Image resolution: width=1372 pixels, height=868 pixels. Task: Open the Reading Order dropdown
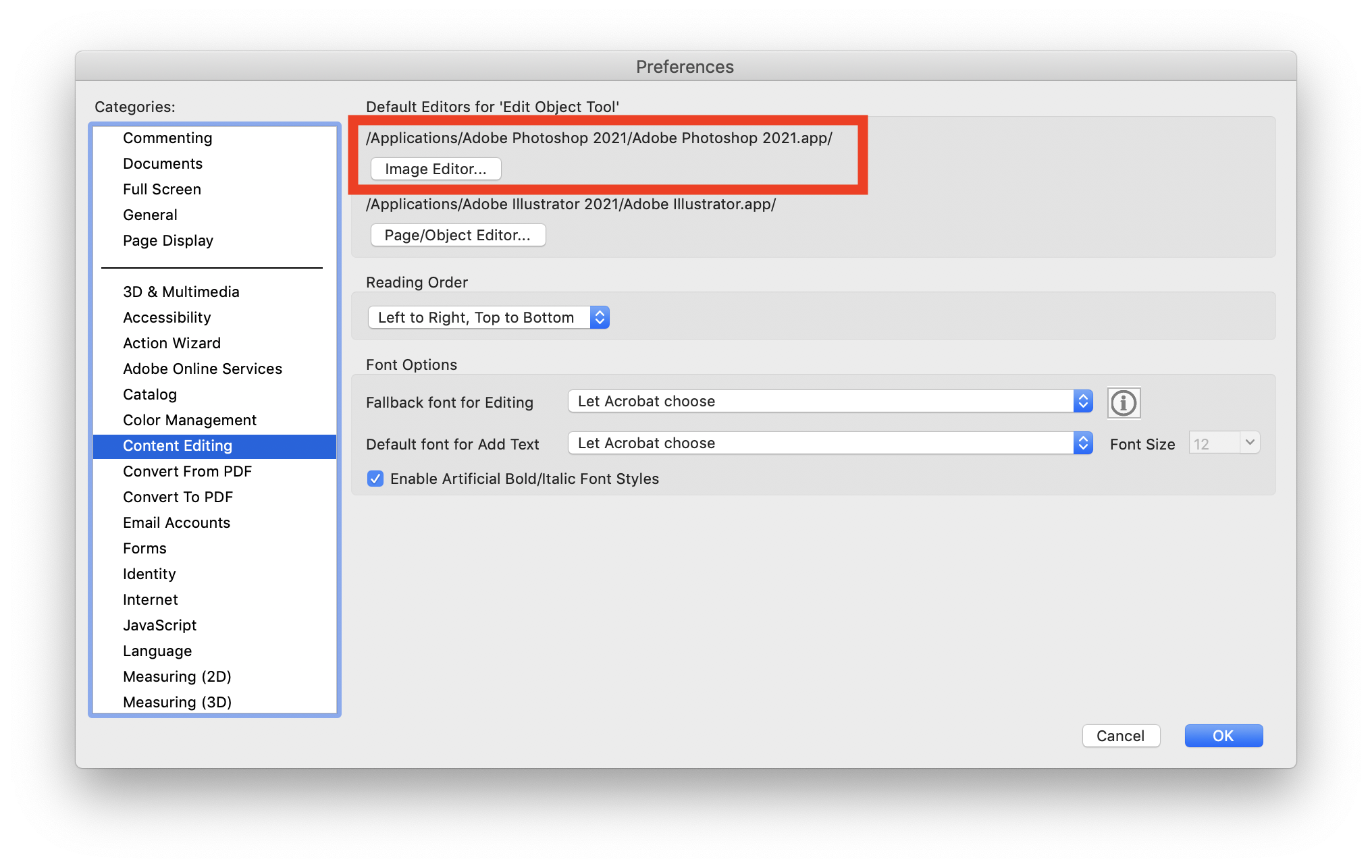489,317
